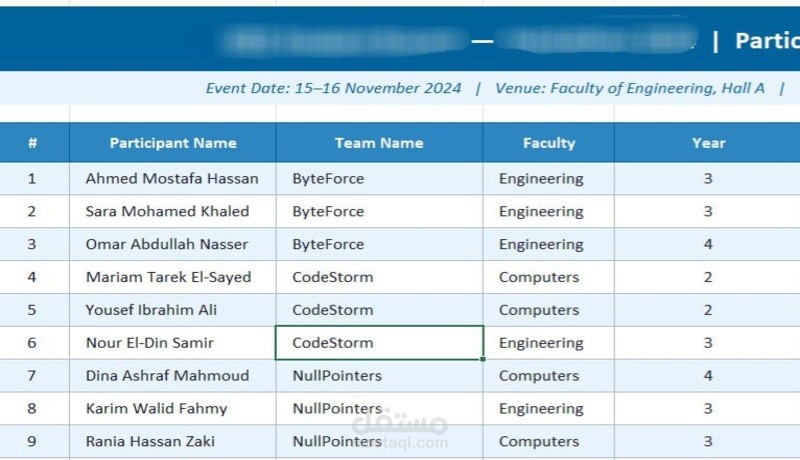Screen dimensions: 800x460
Task: Select the Venue text in the subtitle row
Action: (x=630, y=88)
